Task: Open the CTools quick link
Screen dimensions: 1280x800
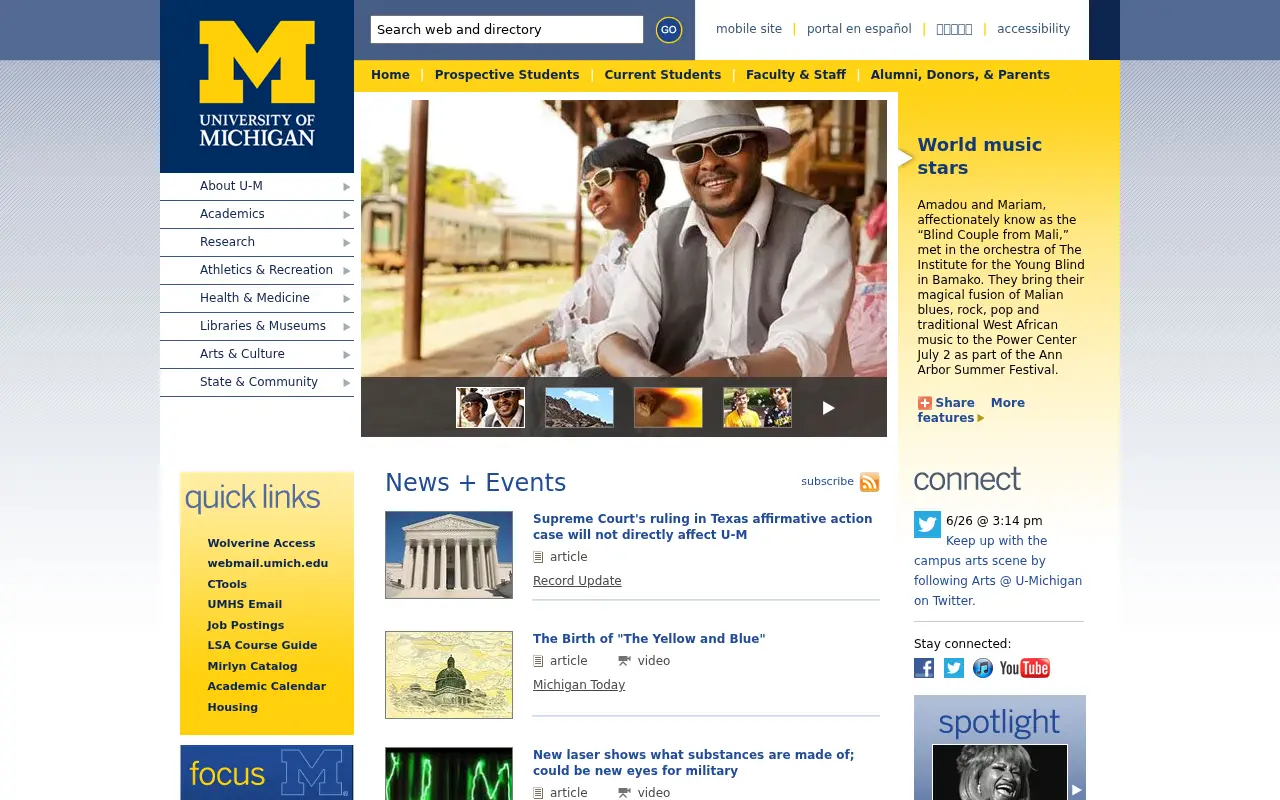Action: click(227, 584)
